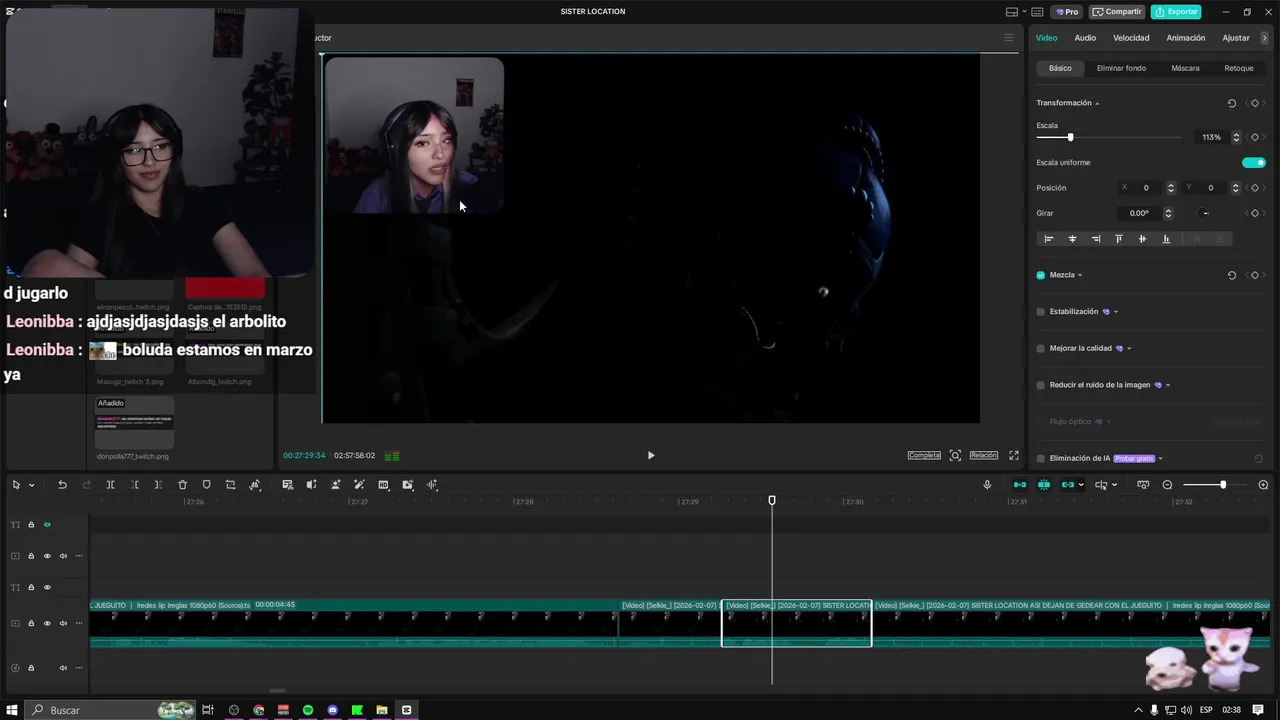Click the Compartir button
Screen dimensions: 1280x720
pyautogui.click(x=1117, y=12)
